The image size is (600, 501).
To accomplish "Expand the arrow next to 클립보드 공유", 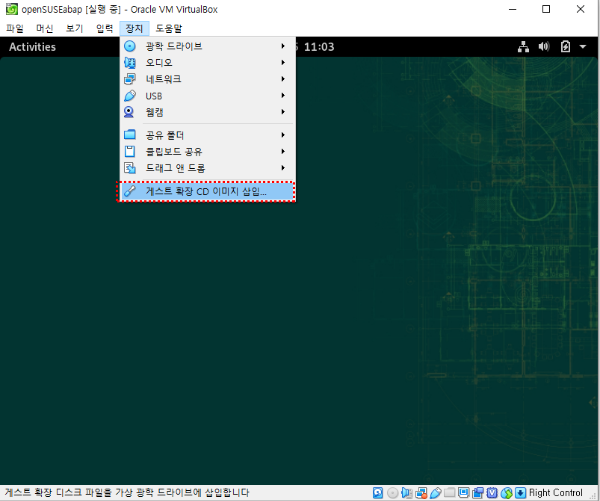I will tap(283, 151).
